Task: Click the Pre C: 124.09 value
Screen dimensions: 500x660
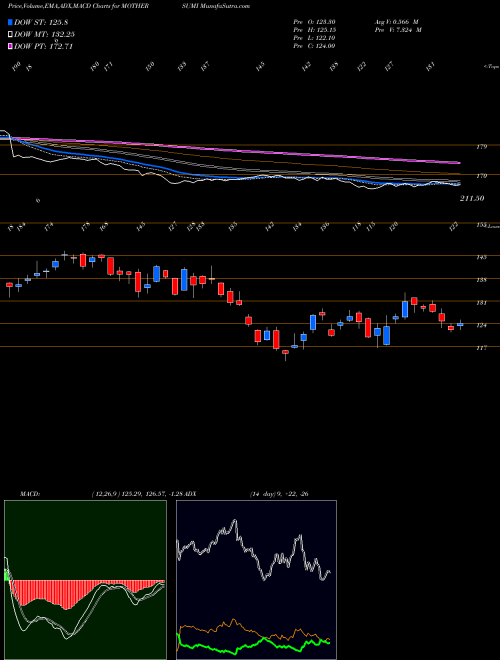Action: [314, 46]
